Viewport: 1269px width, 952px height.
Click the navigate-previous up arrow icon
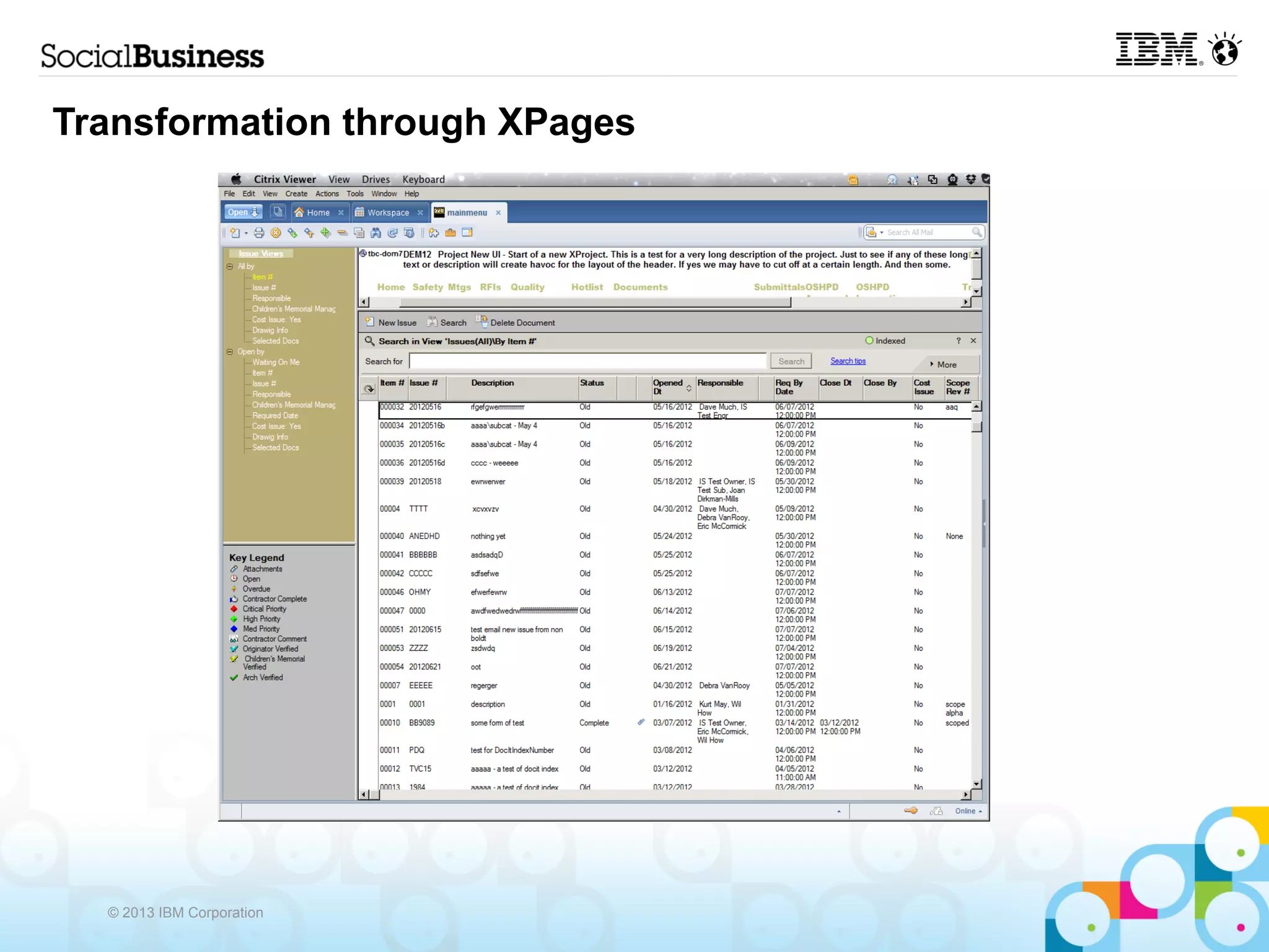(x=309, y=233)
